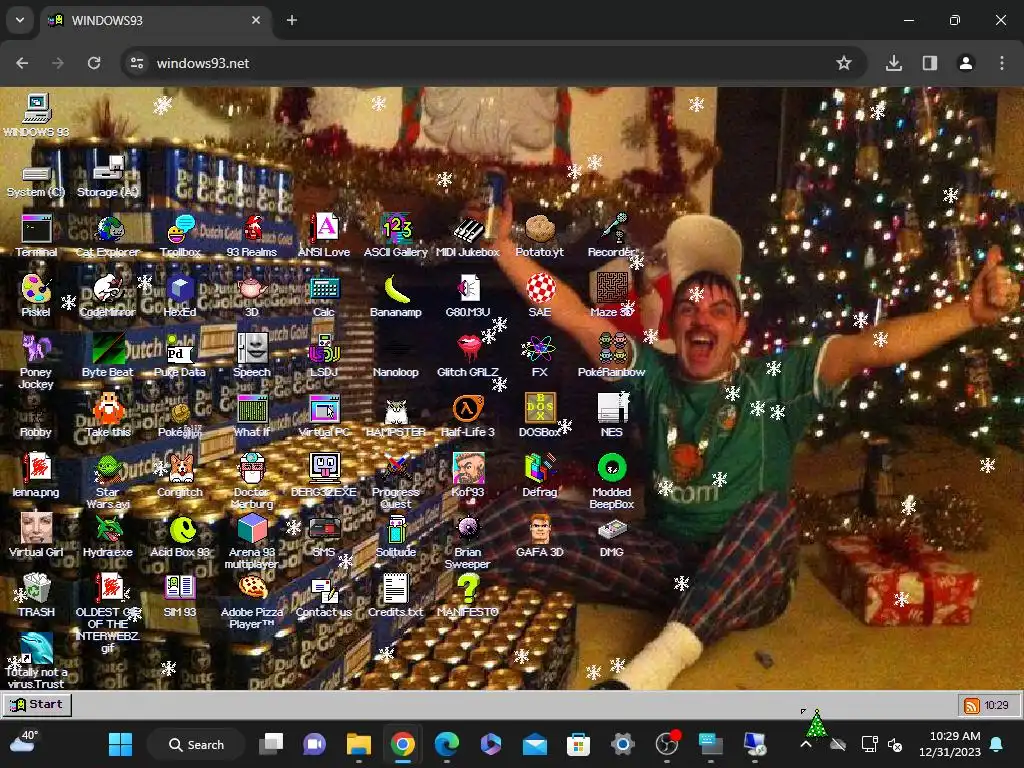The image size is (1024, 768).
Task: Open Byte Beat icon
Action: click(108, 356)
